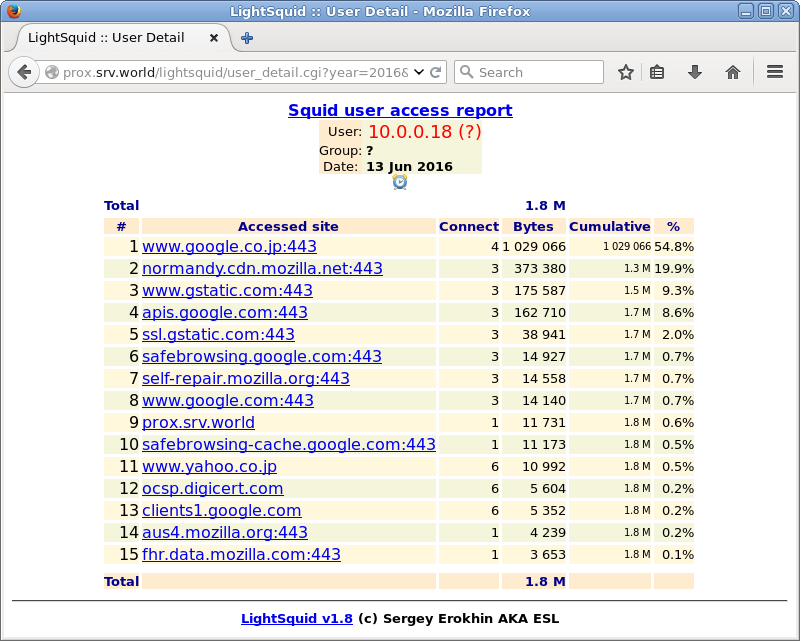The image size is (800, 641).
Task: Open the self-repair.mozilla.org:443 link
Action: (246, 378)
